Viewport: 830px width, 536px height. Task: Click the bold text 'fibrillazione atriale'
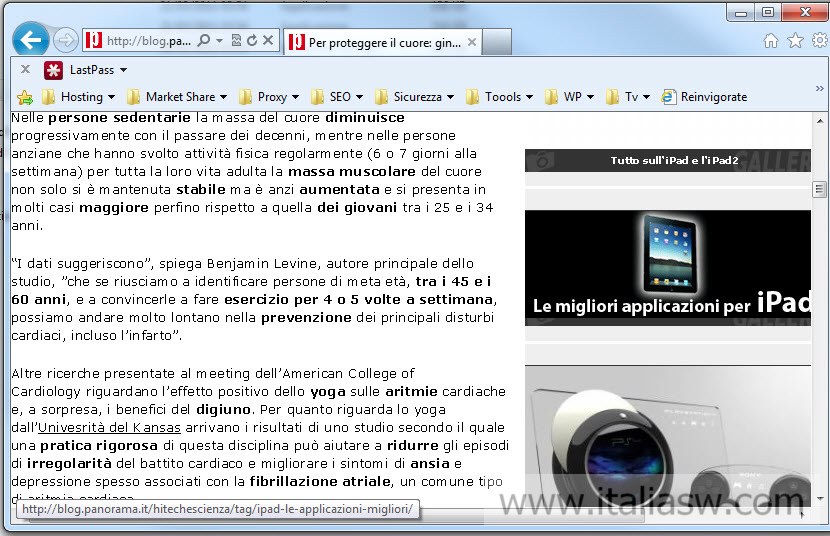[x=320, y=482]
